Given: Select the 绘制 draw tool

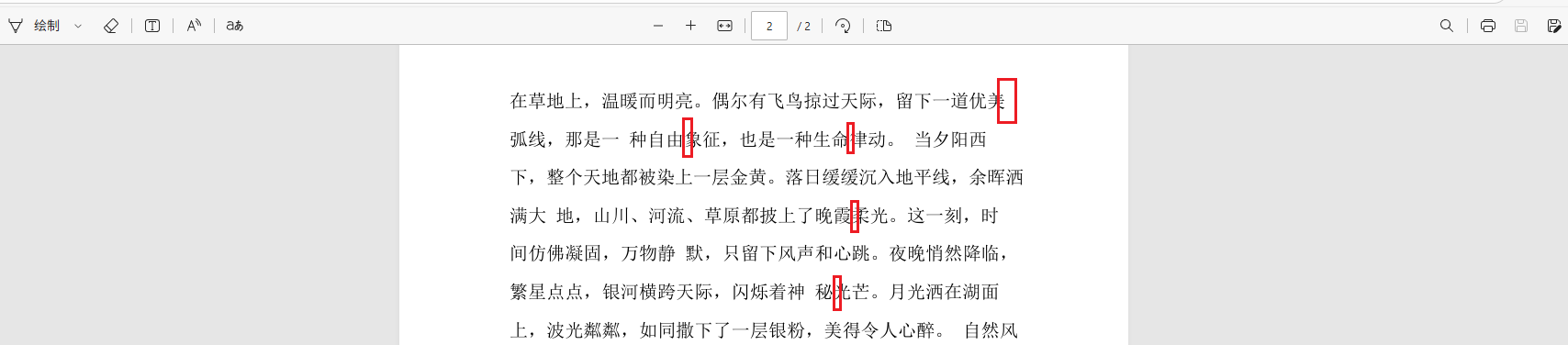Looking at the screenshot, I should (34, 26).
